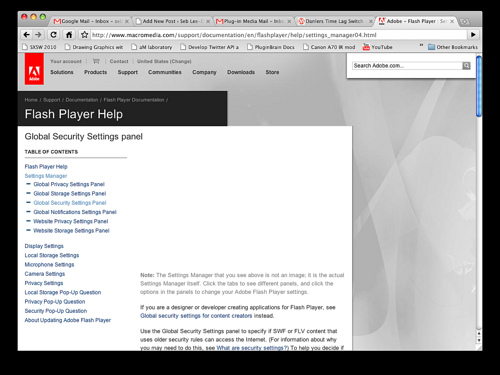This screenshot has height=375, width=500.
Task: Open the Canon A70 IR mod bookmark
Action: click(329, 47)
